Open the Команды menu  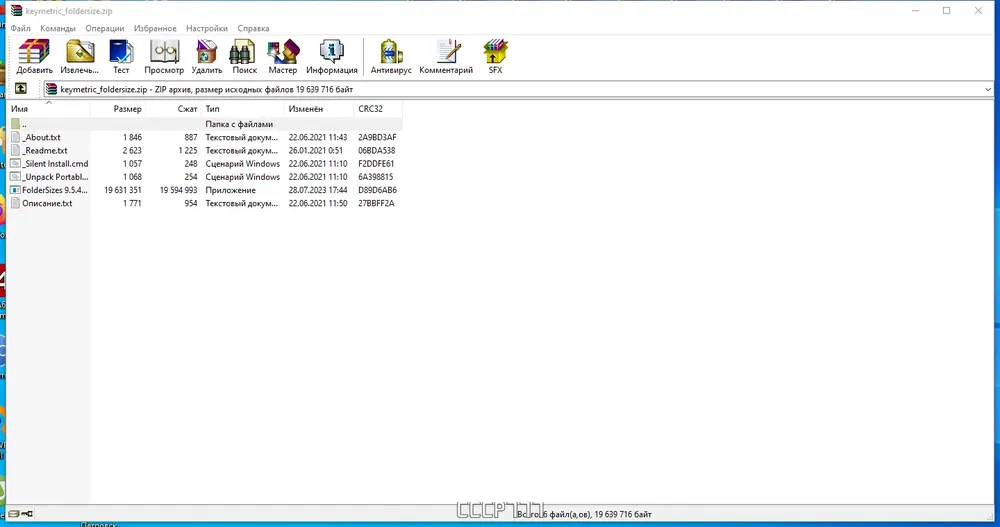point(57,28)
